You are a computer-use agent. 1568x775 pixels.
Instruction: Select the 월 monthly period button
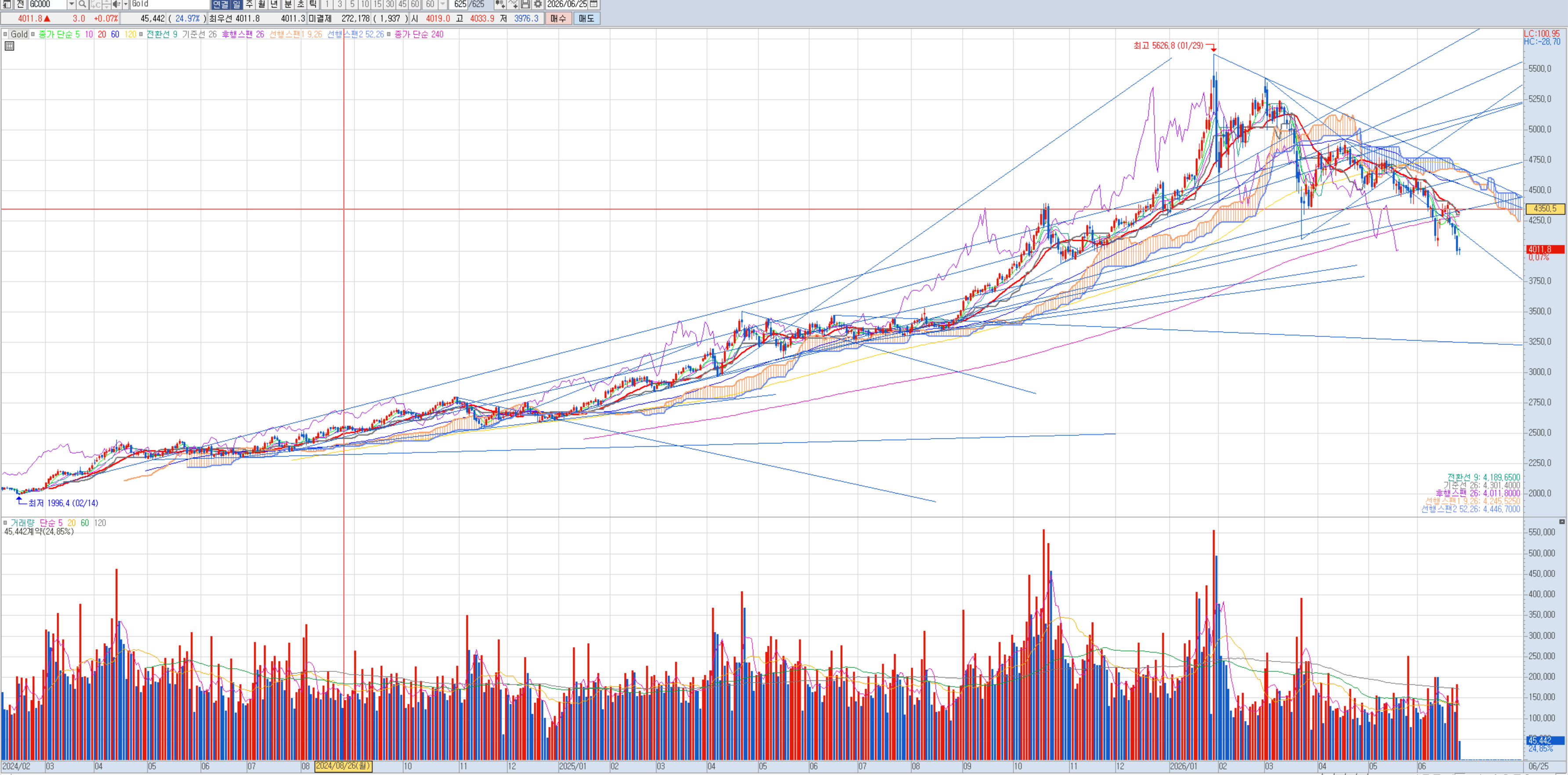pos(262,4)
